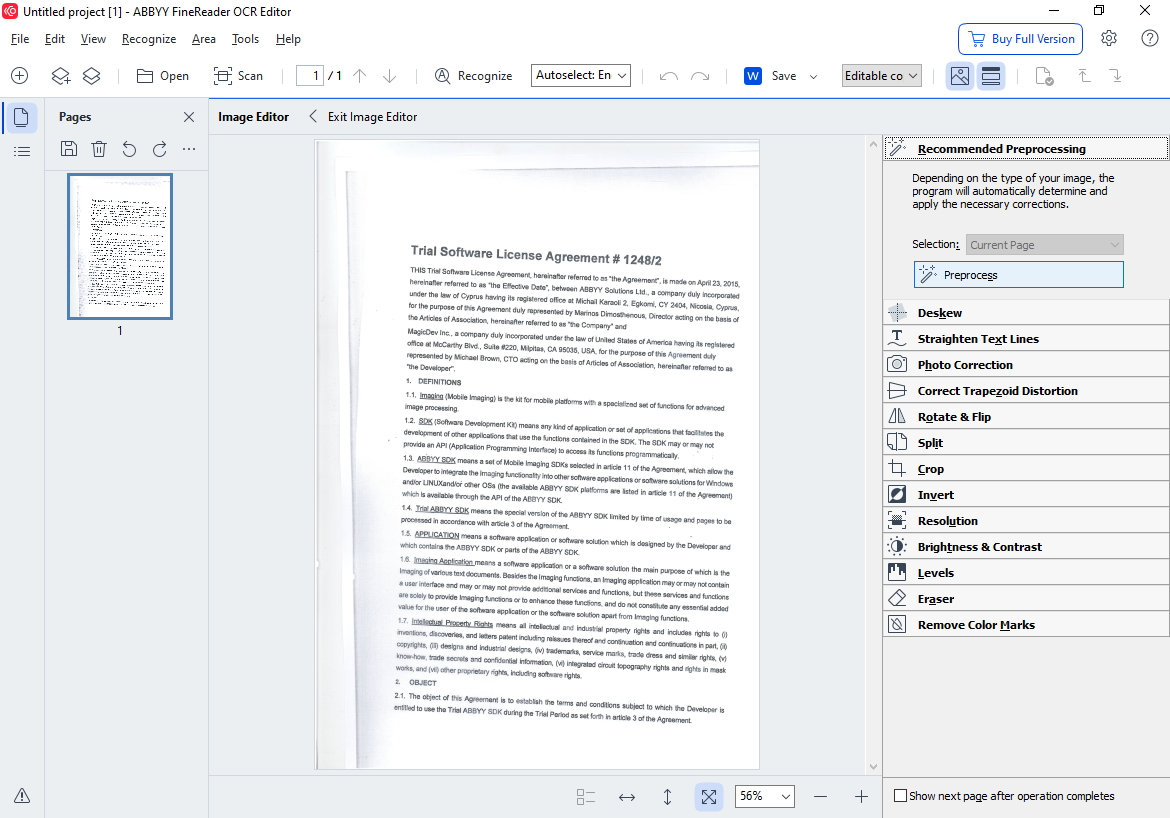Click Exit Image Editor
The width and height of the screenshot is (1170, 818).
point(363,116)
